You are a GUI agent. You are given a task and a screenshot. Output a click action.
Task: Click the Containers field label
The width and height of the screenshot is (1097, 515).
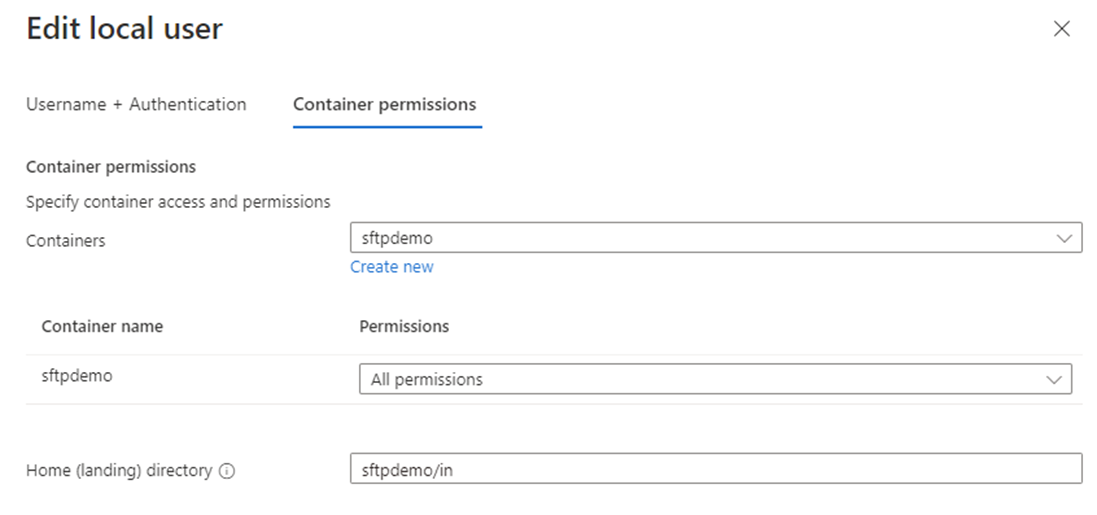coord(66,241)
